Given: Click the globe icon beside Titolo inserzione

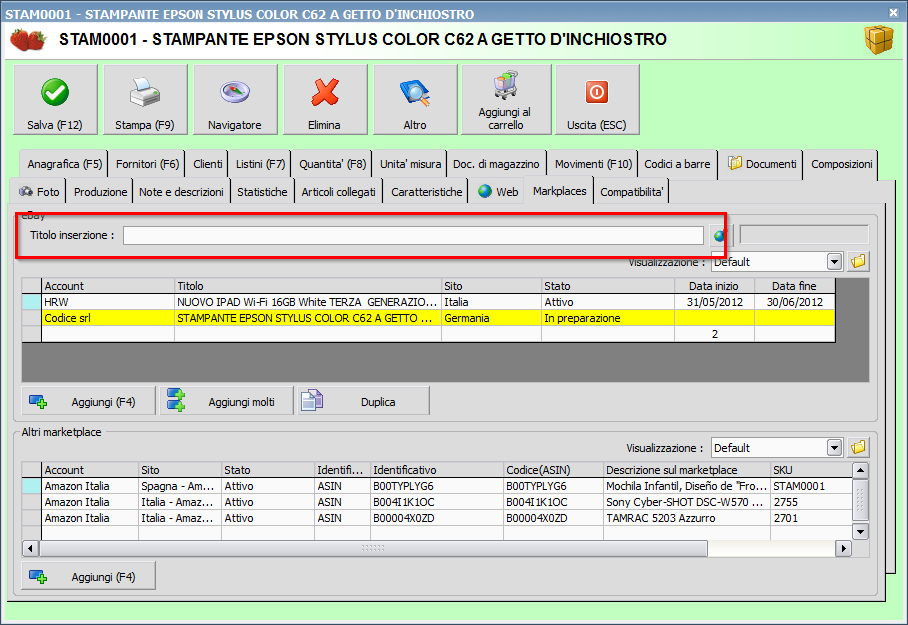Looking at the screenshot, I should tap(720, 235).
